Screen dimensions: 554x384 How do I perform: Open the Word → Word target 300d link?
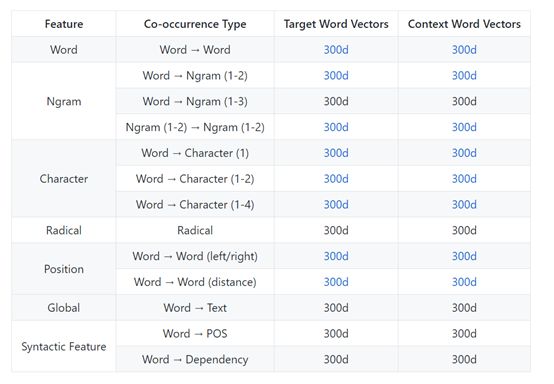(x=336, y=50)
